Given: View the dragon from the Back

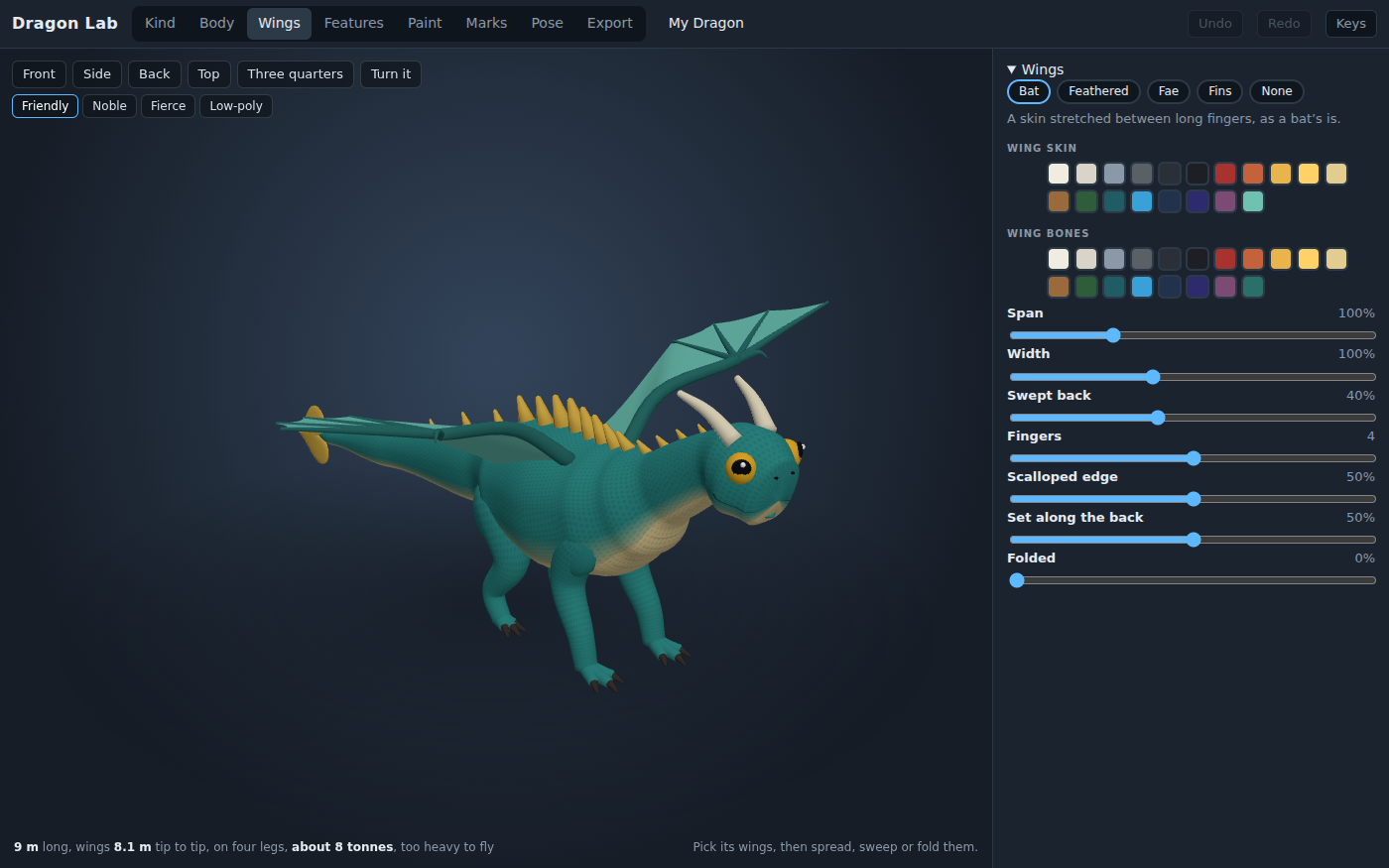Looking at the screenshot, I should 155,74.
